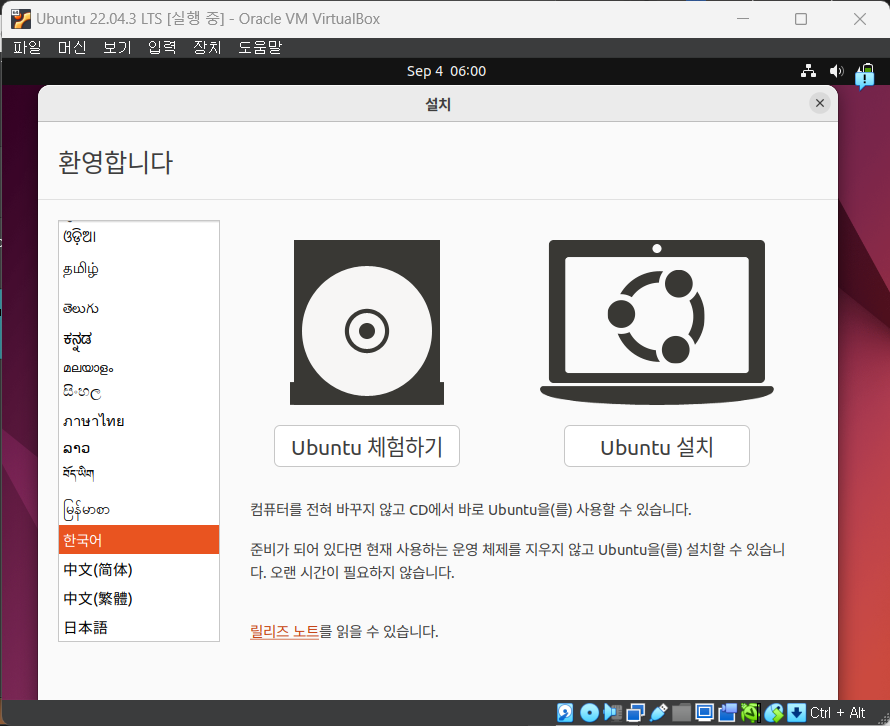Screen dimensions: 890x726
Task: Click the shared folders icon in VirtualBox status bar
Action: pyautogui.click(x=681, y=712)
